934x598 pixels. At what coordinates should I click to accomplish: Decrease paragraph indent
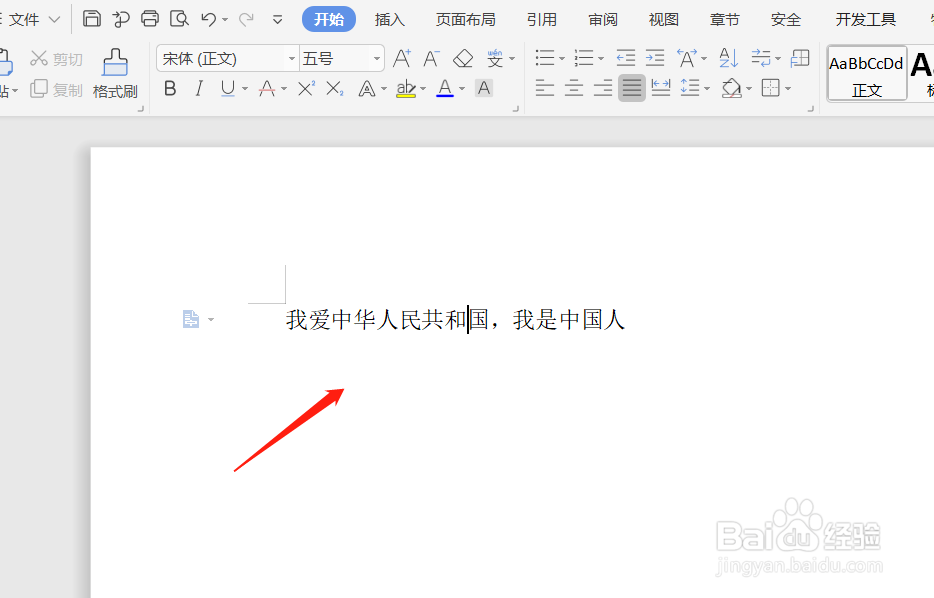coord(625,58)
